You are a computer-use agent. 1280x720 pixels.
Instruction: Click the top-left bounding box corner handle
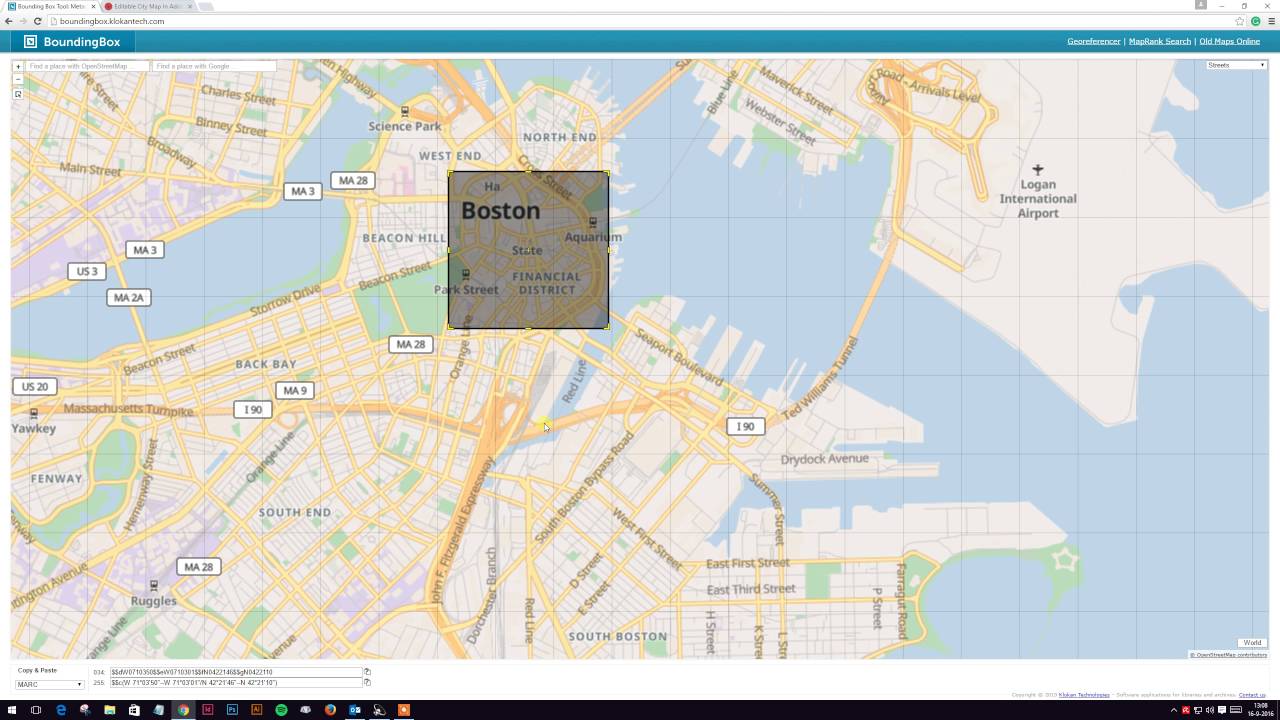point(449,172)
